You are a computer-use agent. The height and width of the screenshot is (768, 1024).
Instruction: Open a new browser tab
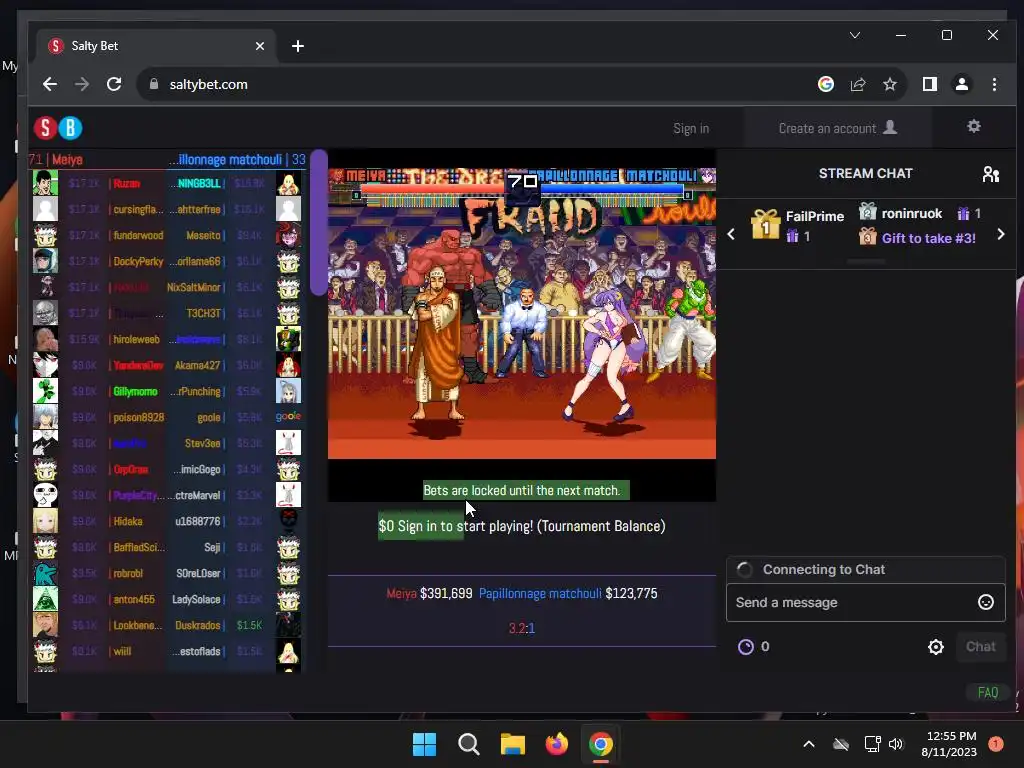[x=298, y=46]
